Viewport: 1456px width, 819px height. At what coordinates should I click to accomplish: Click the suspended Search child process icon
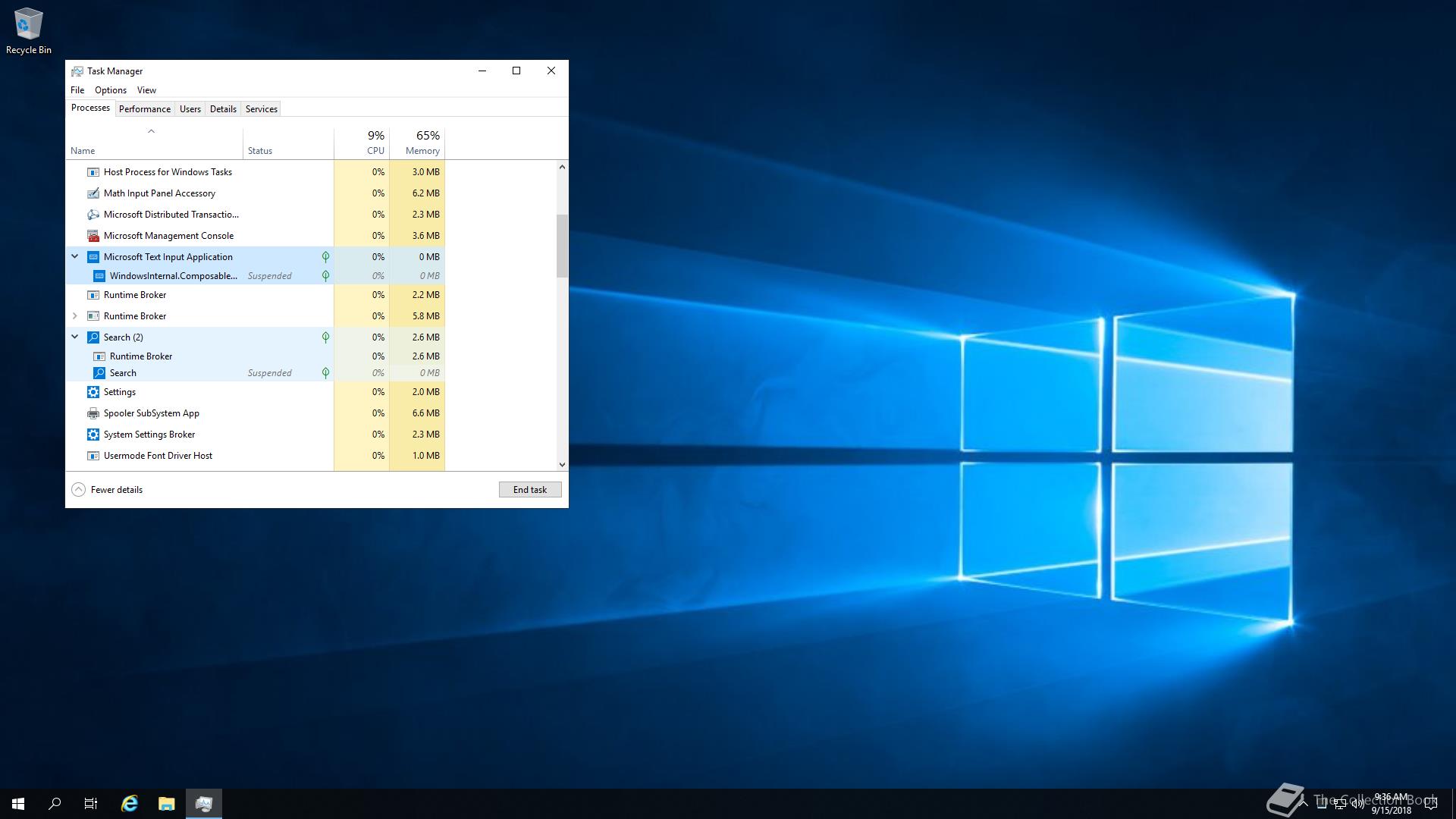(x=99, y=373)
